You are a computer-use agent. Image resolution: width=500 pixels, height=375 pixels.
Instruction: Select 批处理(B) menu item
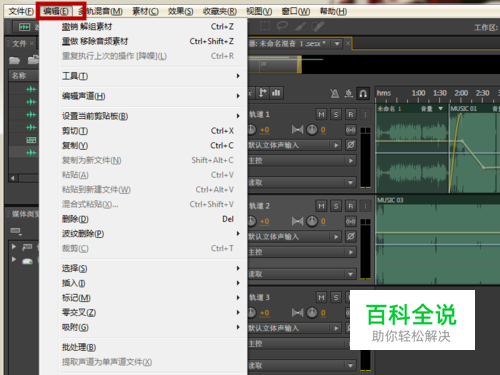(153, 347)
